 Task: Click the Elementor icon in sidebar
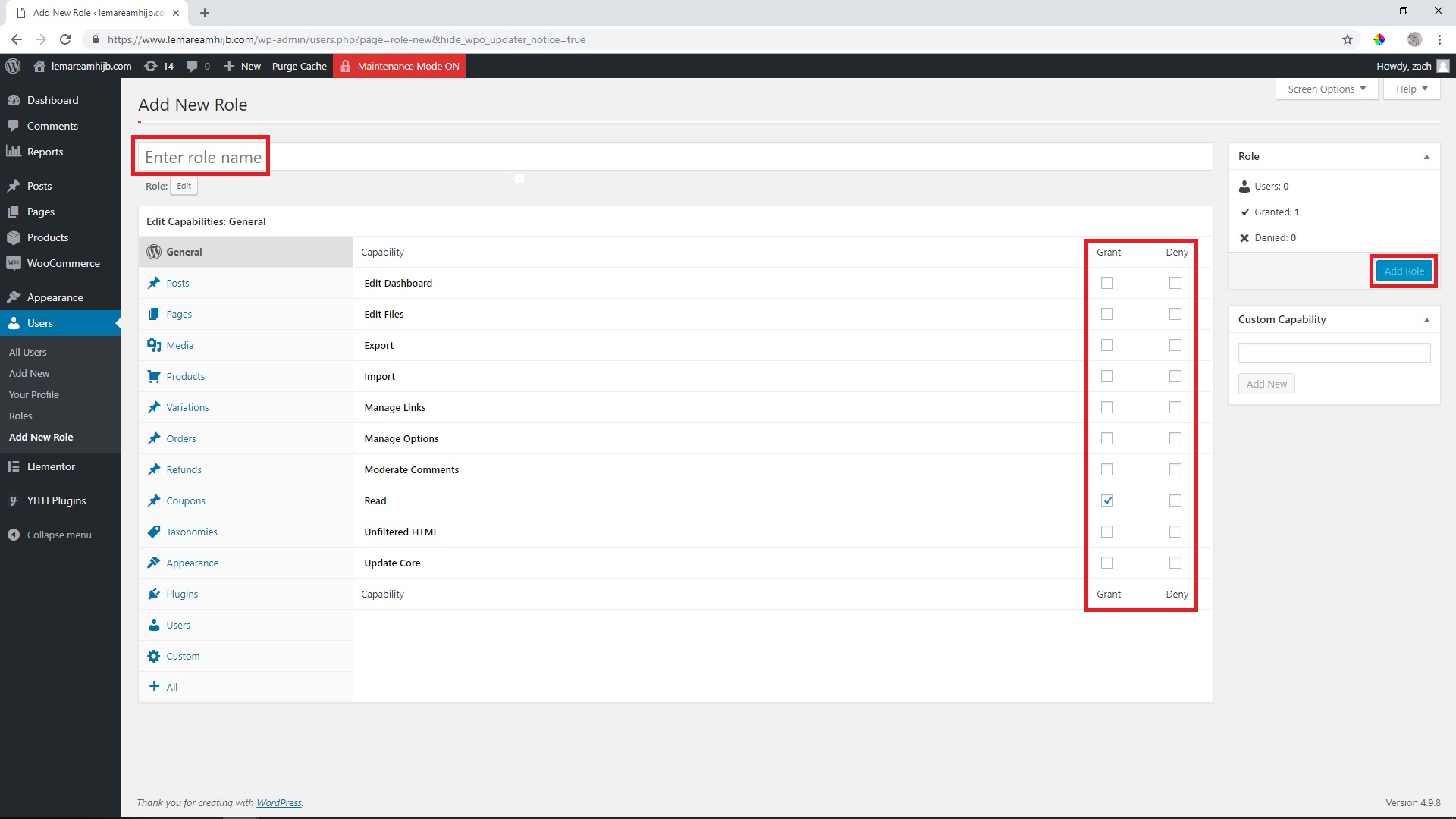coord(14,466)
